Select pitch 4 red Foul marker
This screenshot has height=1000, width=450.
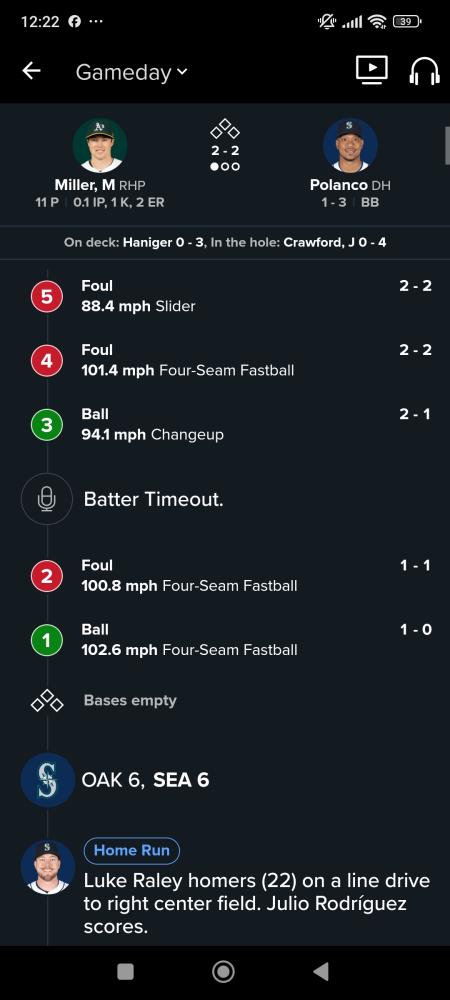coord(47,361)
